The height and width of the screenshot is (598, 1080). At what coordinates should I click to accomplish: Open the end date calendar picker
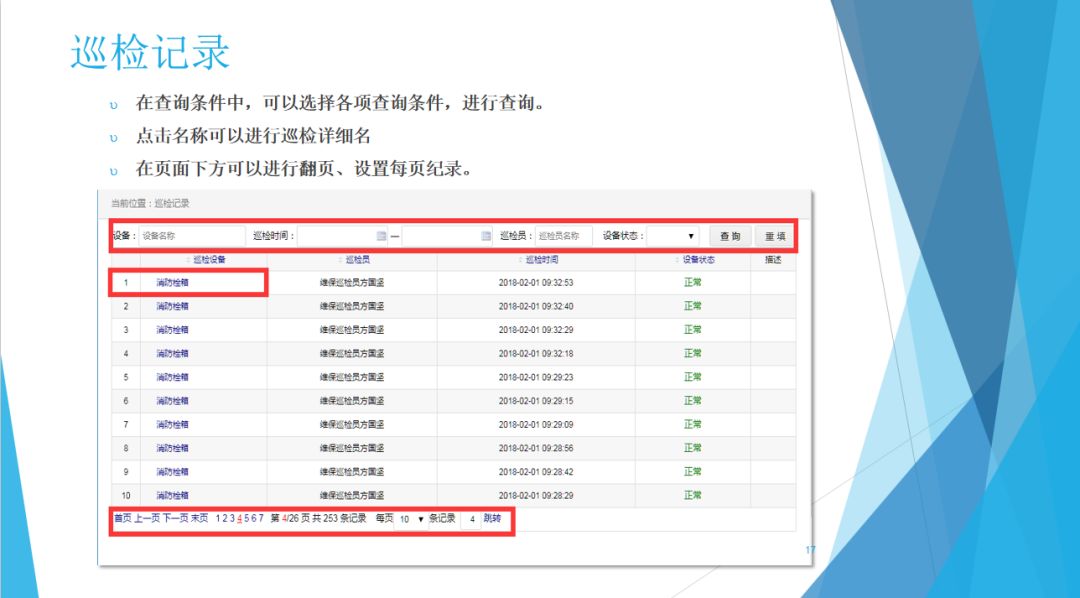pos(486,236)
